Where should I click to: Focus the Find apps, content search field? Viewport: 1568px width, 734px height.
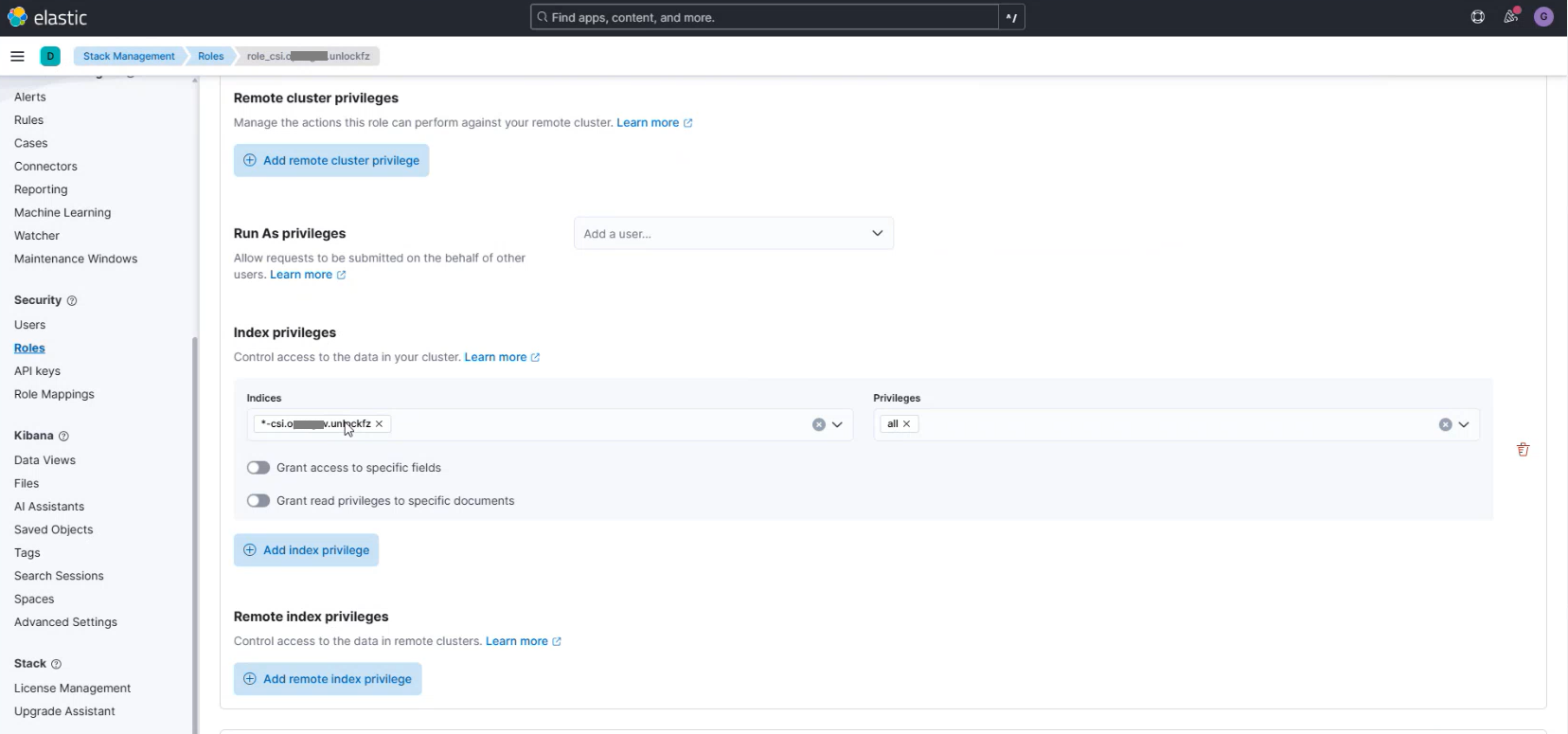(765, 17)
